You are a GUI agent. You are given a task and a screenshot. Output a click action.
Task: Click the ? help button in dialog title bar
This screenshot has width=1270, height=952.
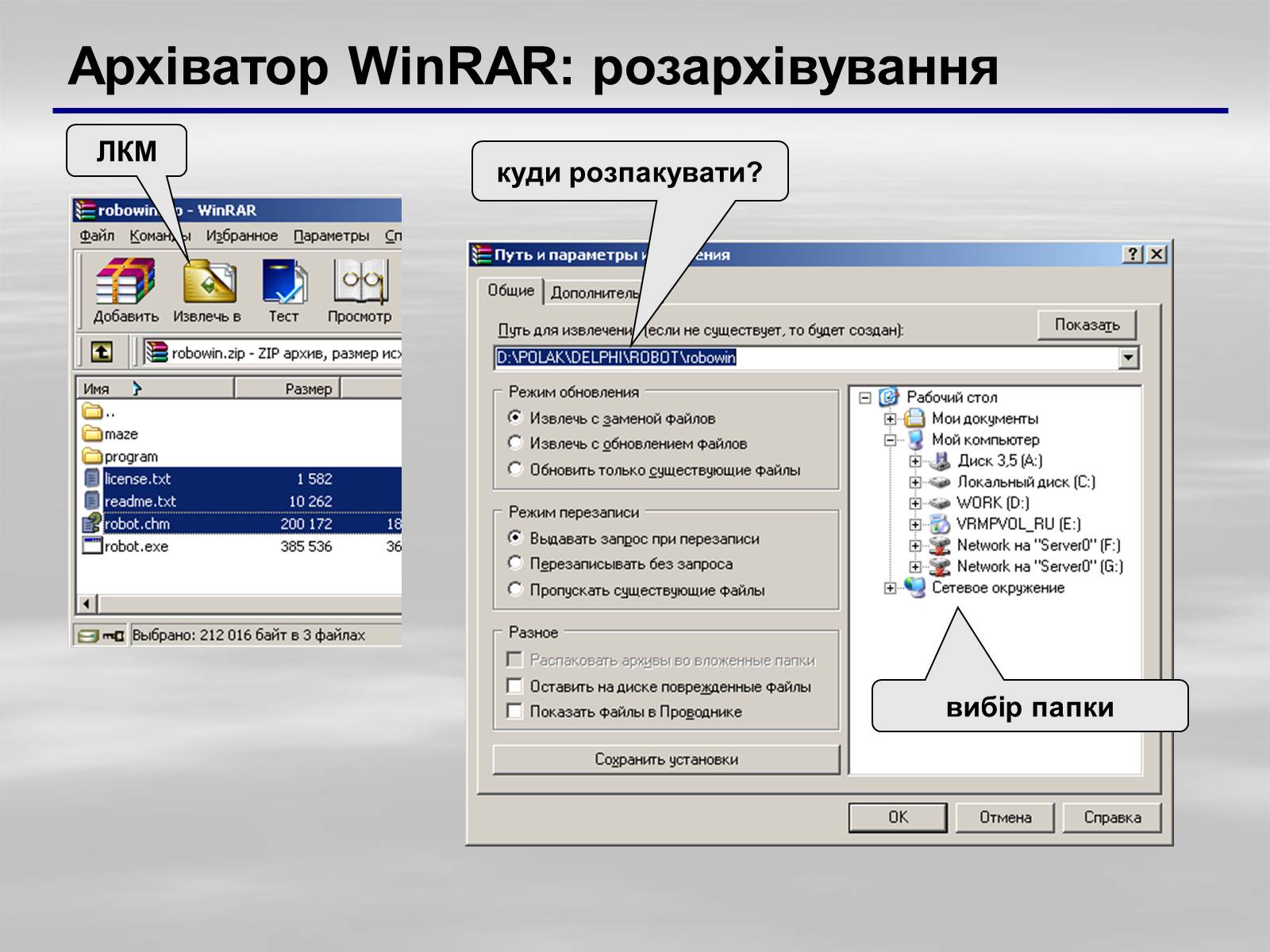tap(1133, 254)
